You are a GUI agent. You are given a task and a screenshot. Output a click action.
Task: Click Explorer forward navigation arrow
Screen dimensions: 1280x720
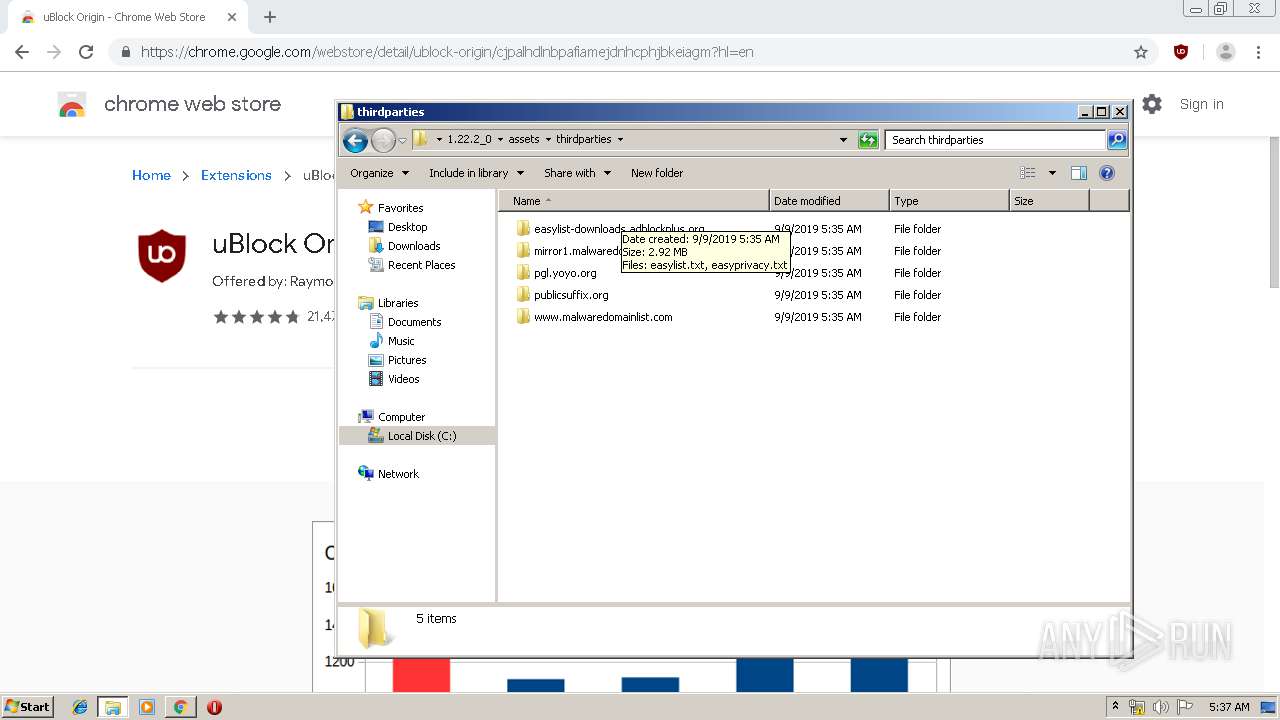tap(383, 140)
